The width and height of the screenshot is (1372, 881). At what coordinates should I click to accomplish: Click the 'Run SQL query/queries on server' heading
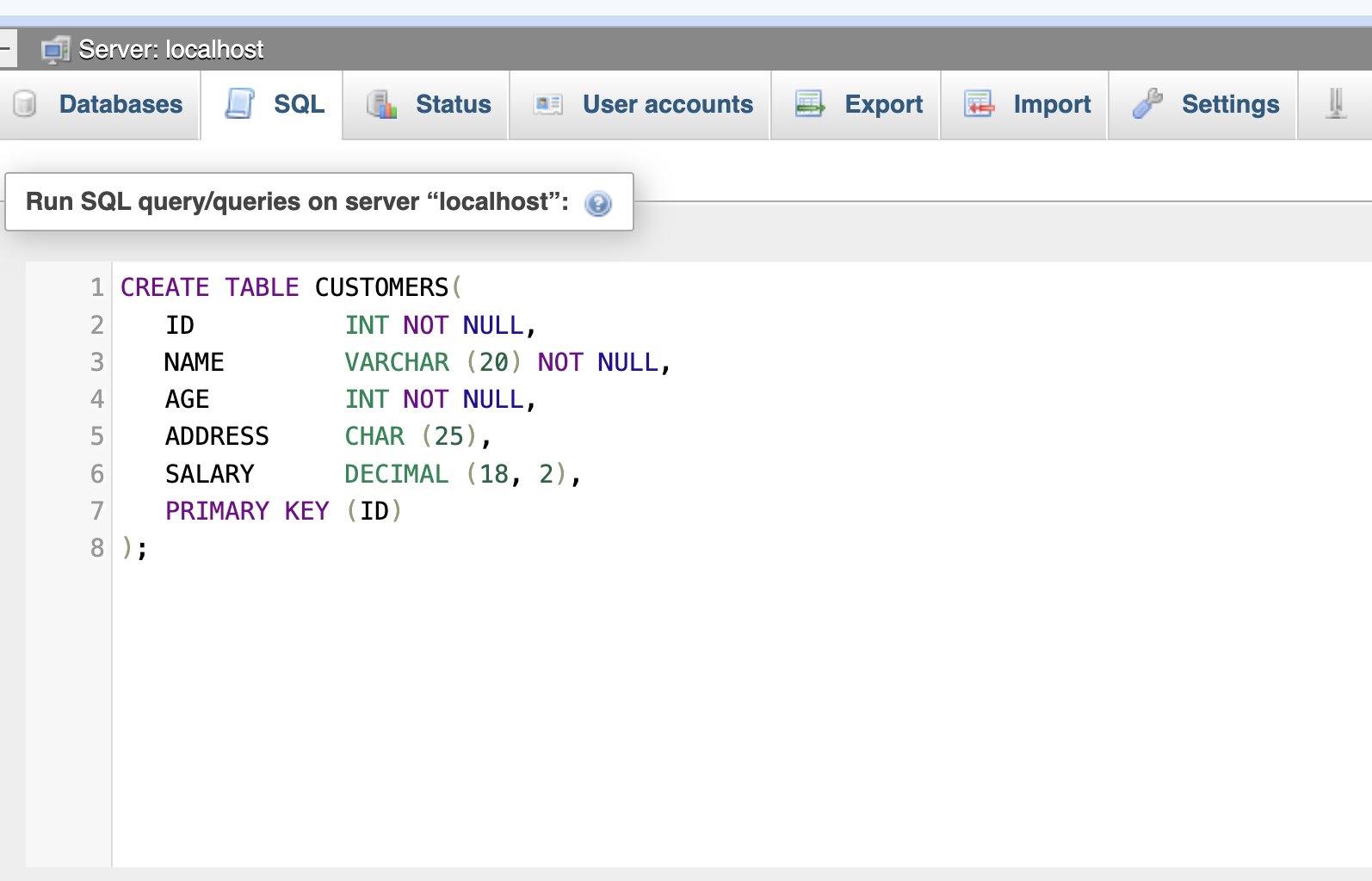click(297, 201)
